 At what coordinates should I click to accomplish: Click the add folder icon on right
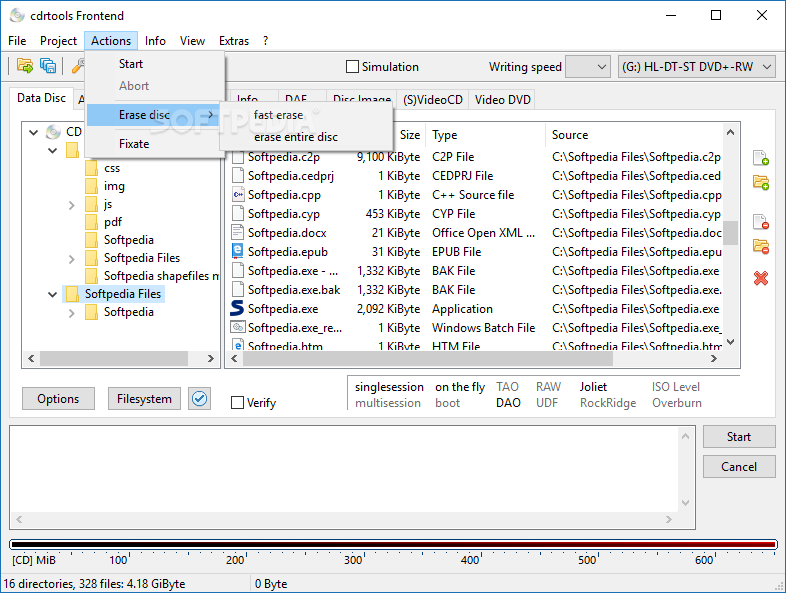pos(761,182)
